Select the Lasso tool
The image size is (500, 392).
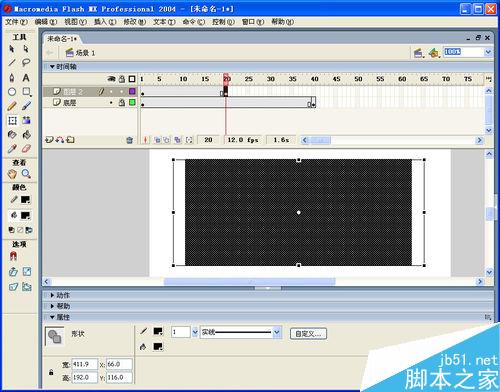(x=26, y=63)
